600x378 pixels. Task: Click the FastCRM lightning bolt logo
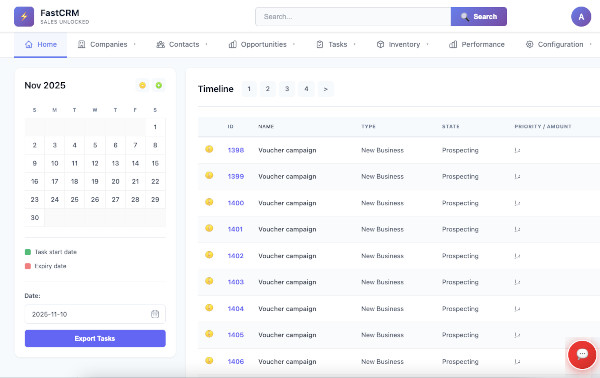(24, 16)
